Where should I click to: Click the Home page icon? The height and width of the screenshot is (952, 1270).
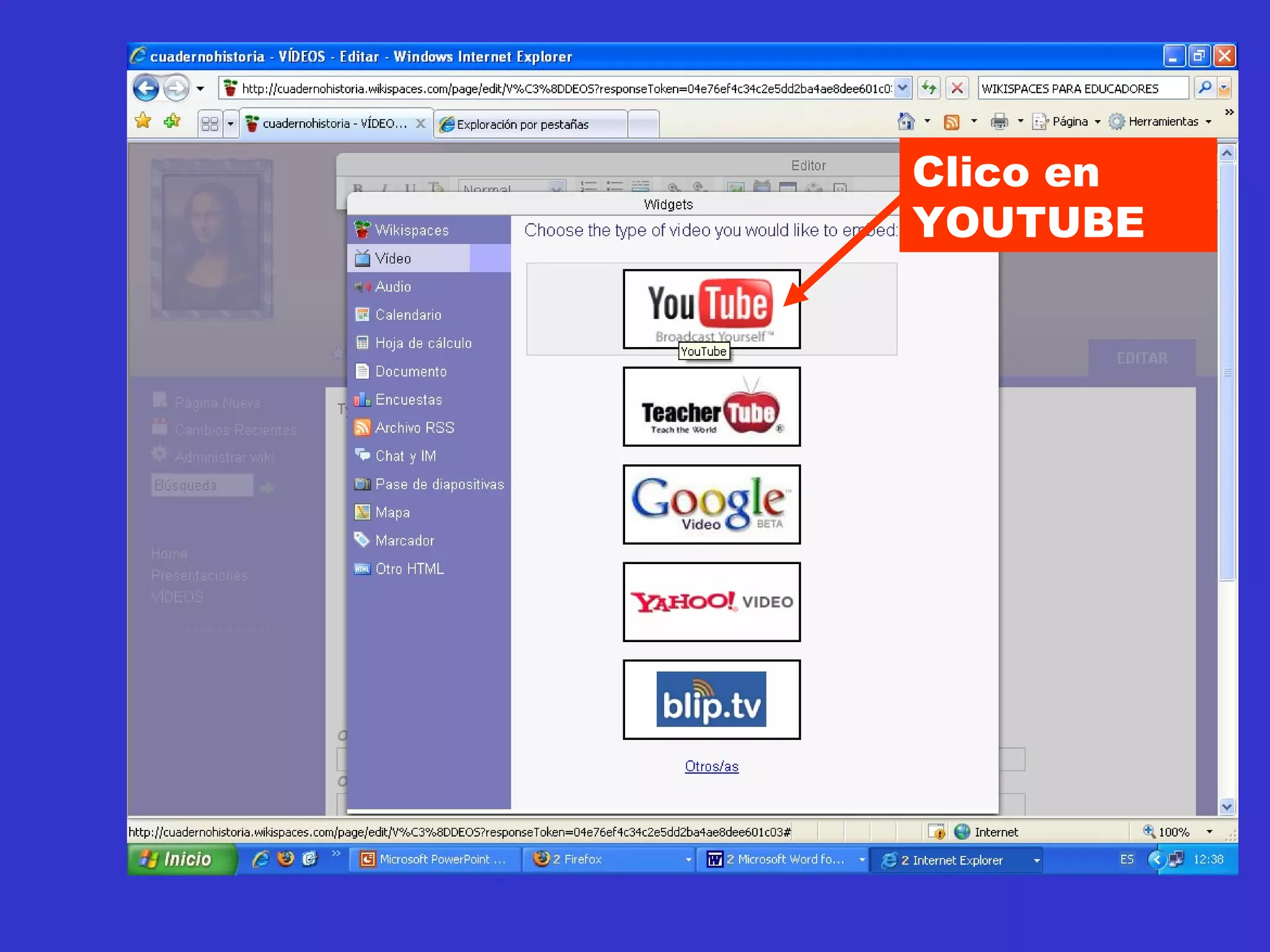click(906, 121)
